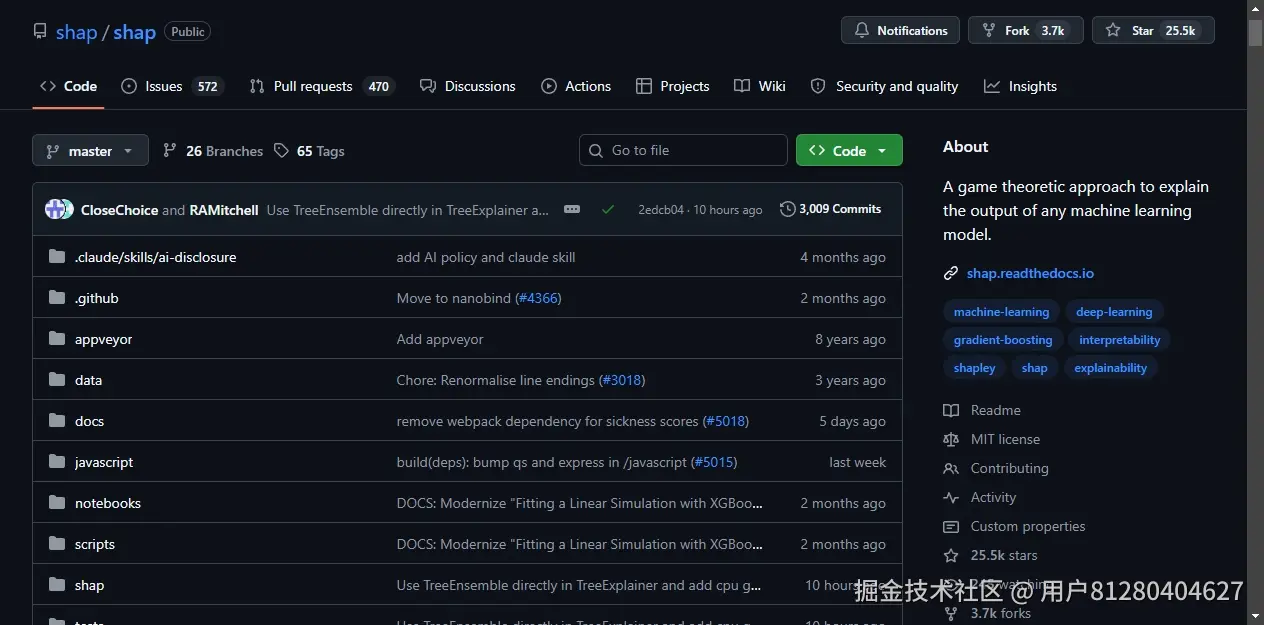
Task: Click folder icon beside appveyor
Action: (57, 339)
